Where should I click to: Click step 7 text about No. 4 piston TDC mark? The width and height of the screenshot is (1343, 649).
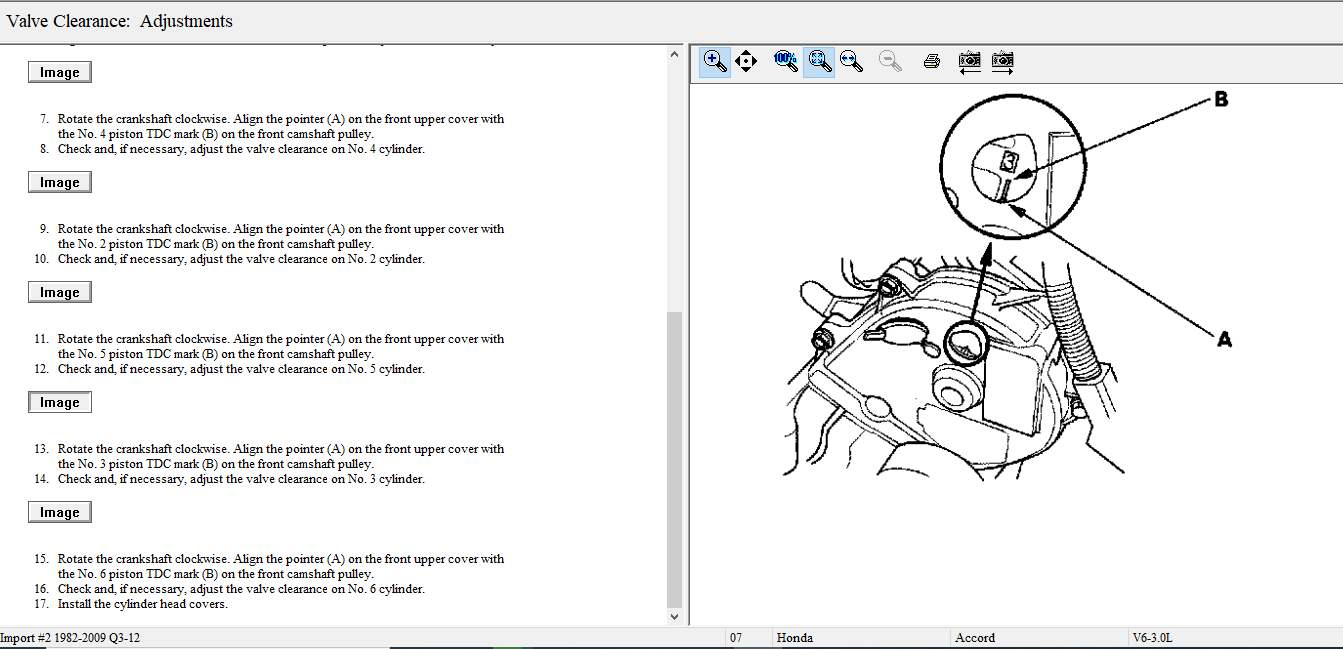[x=281, y=126]
